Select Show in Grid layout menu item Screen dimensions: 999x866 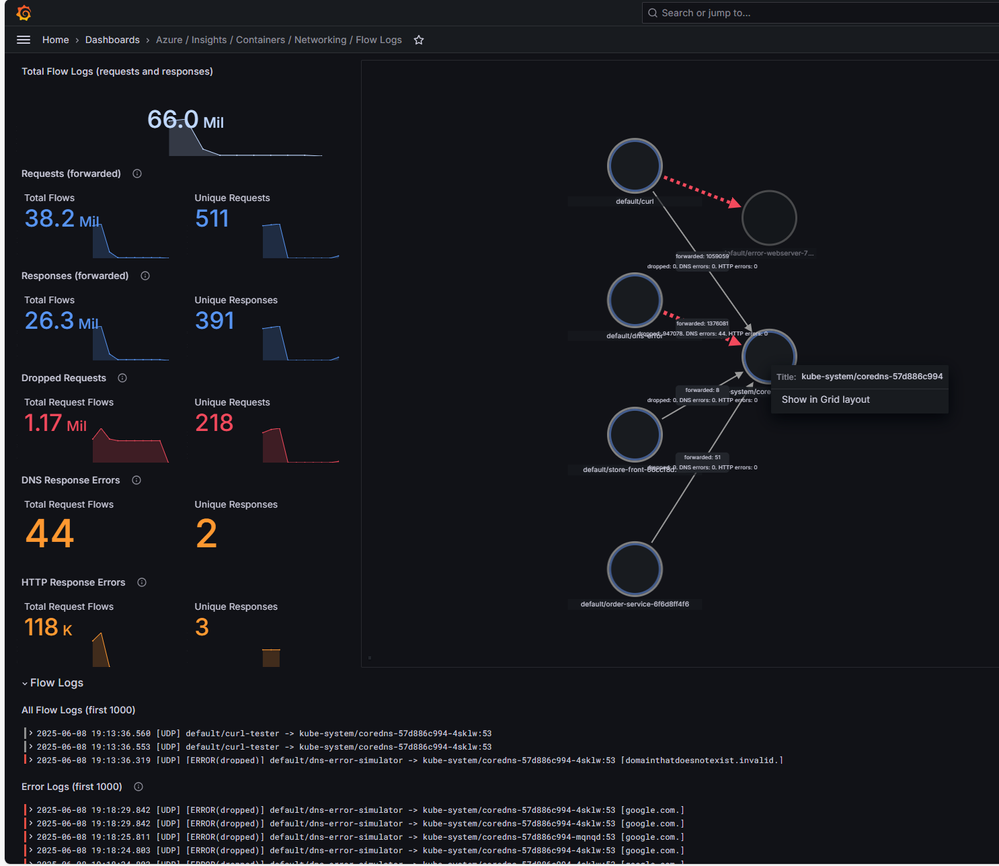825,400
